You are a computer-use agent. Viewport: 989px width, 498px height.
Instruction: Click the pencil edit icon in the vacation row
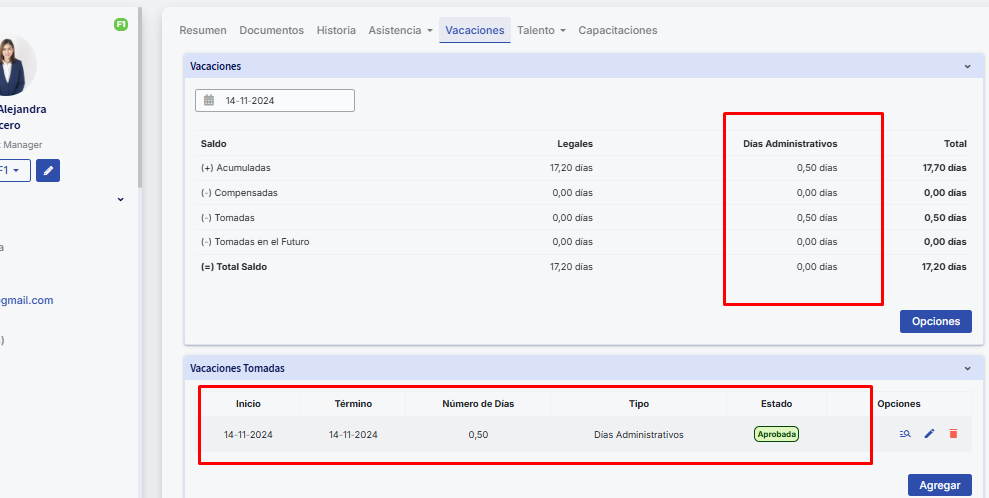tap(929, 434)
